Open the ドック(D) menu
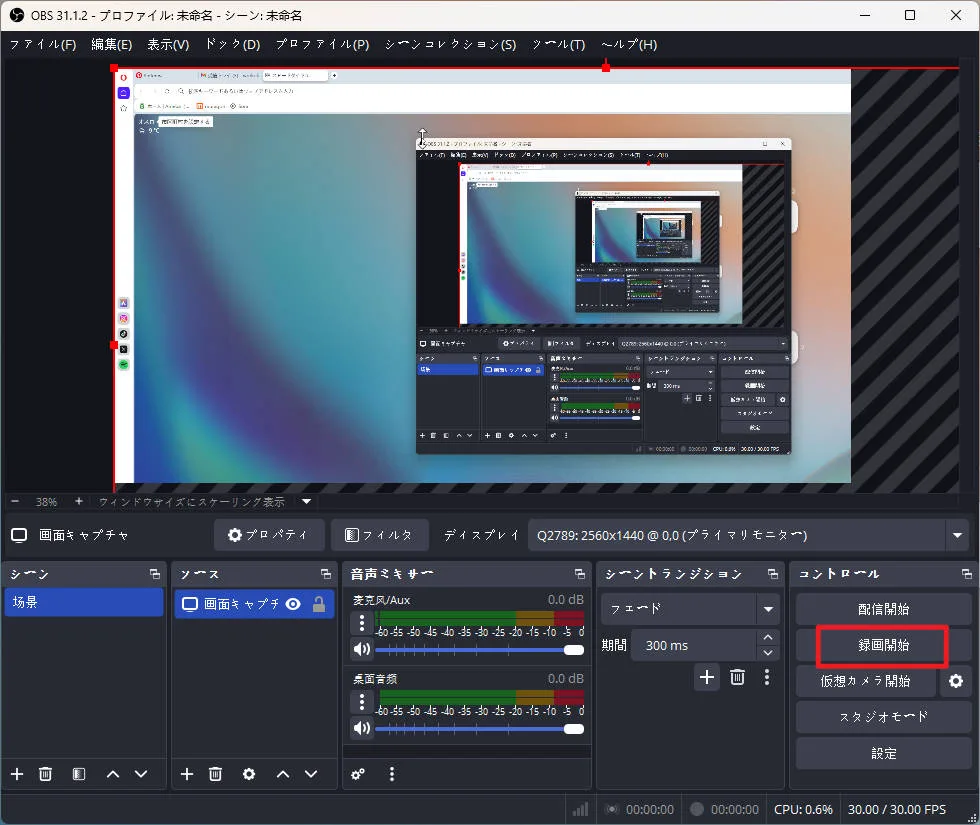Screen dimensions: 980x825 232,44
